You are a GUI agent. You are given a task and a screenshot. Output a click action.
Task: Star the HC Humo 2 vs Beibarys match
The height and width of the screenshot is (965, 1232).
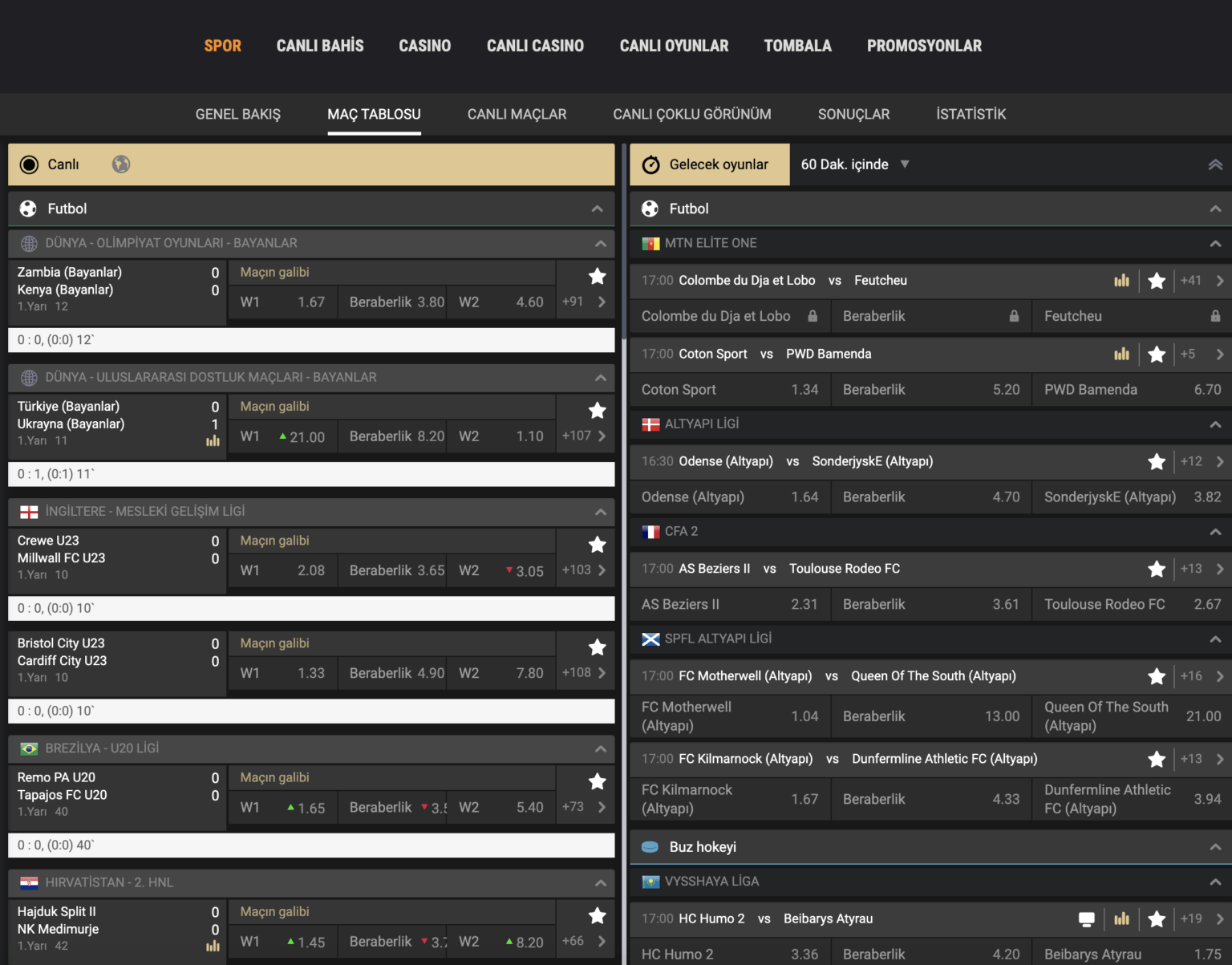[1157, 919]
